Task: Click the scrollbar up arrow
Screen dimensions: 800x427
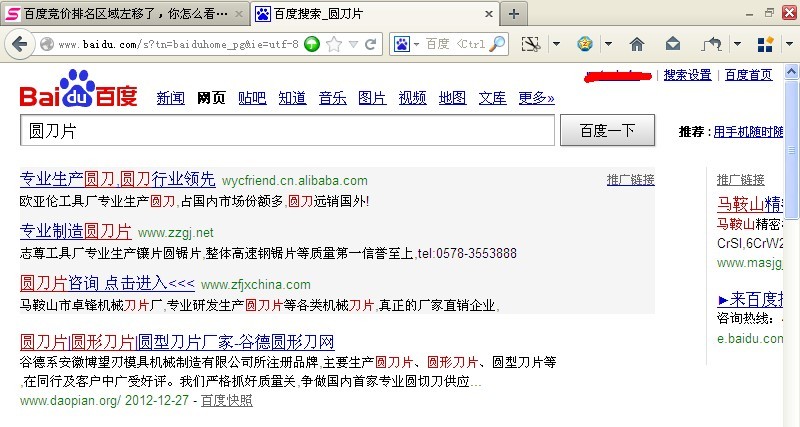Action: click(x=791, y=72)
